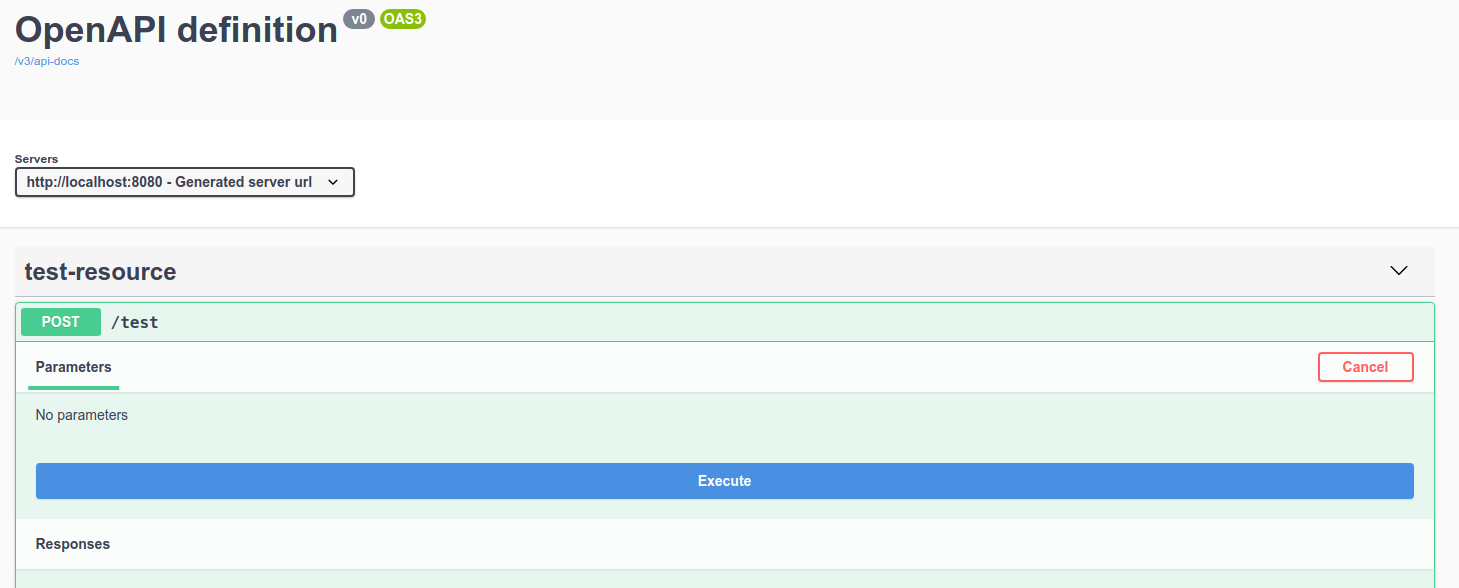Cancel the try-it-out mode
Image resolution: width=1459 pixels, height=588 pixels.
(1365, 367)
